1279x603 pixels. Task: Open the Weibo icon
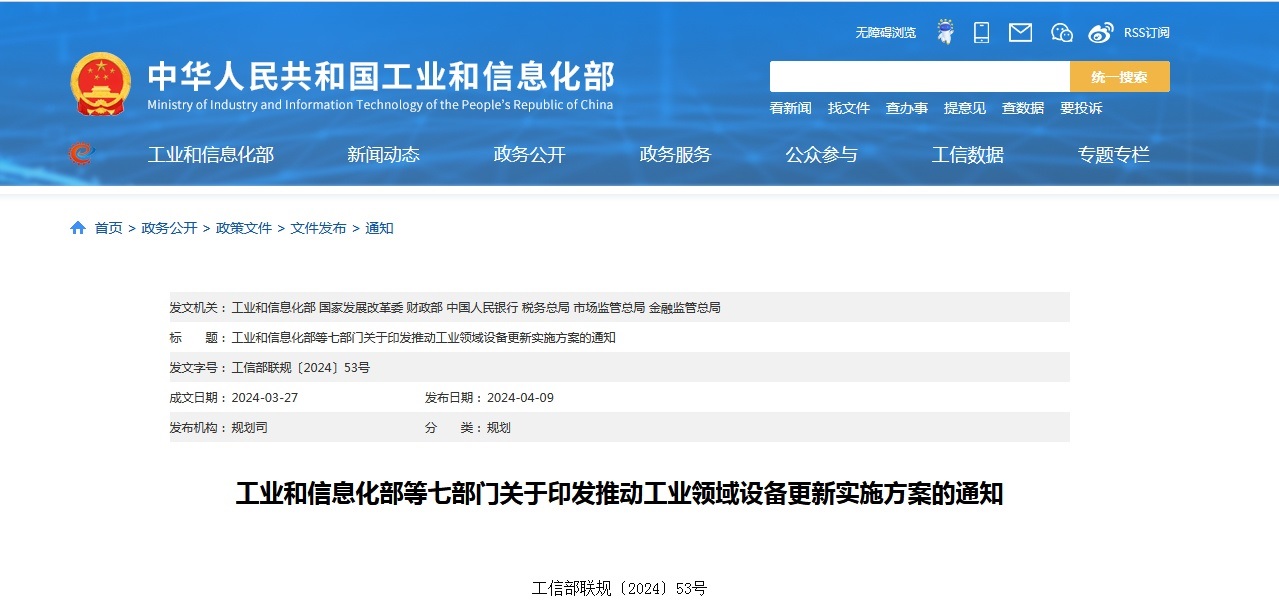pyautogui.click(x=1100, y=32)
